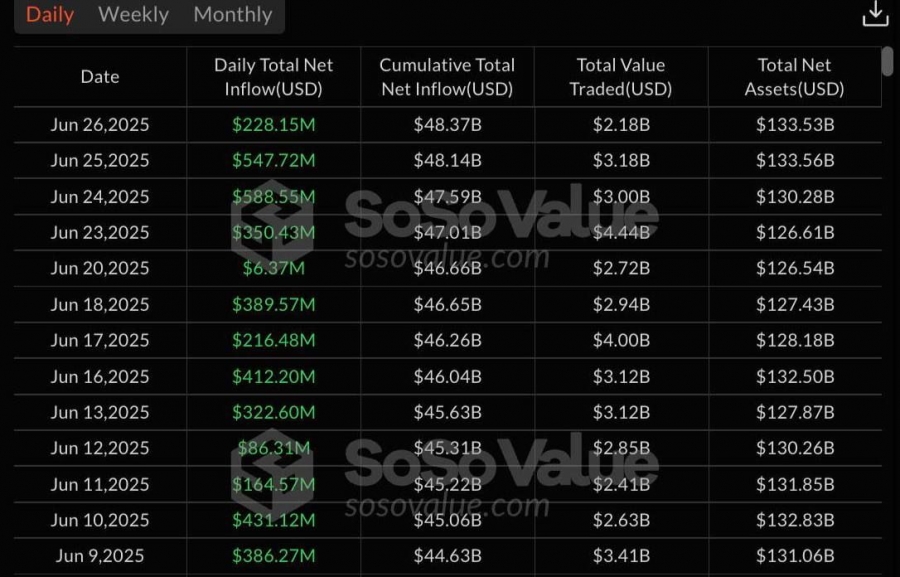Screen dimensions: 900x577
Task: Click the Total Value Traded header
Action: pyautogui.click(x=620, y=76)
